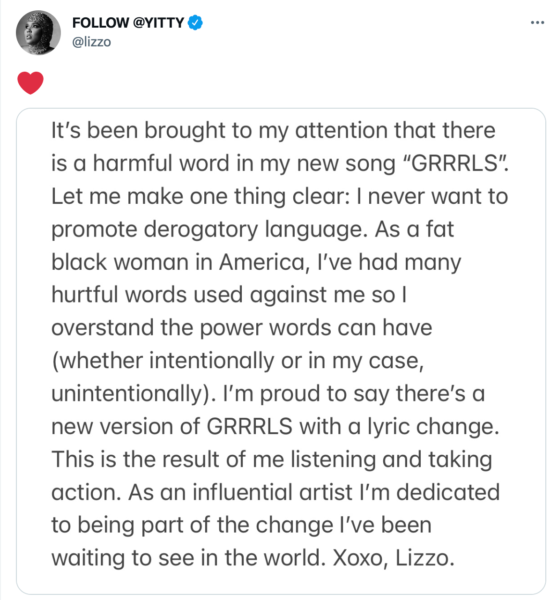558x600 pixels.
Task: Click the line starting "It's been brought"
Action: click(273, 130)
